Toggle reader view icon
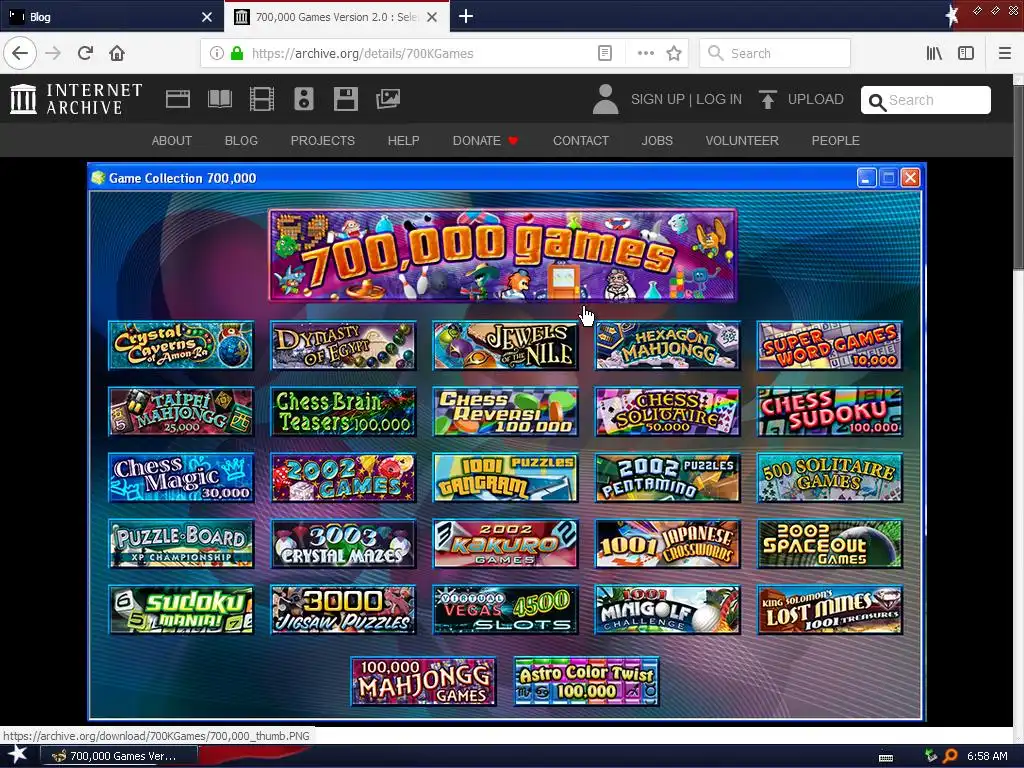This screenshot has width=1024, height=768. tap(605, 54)
